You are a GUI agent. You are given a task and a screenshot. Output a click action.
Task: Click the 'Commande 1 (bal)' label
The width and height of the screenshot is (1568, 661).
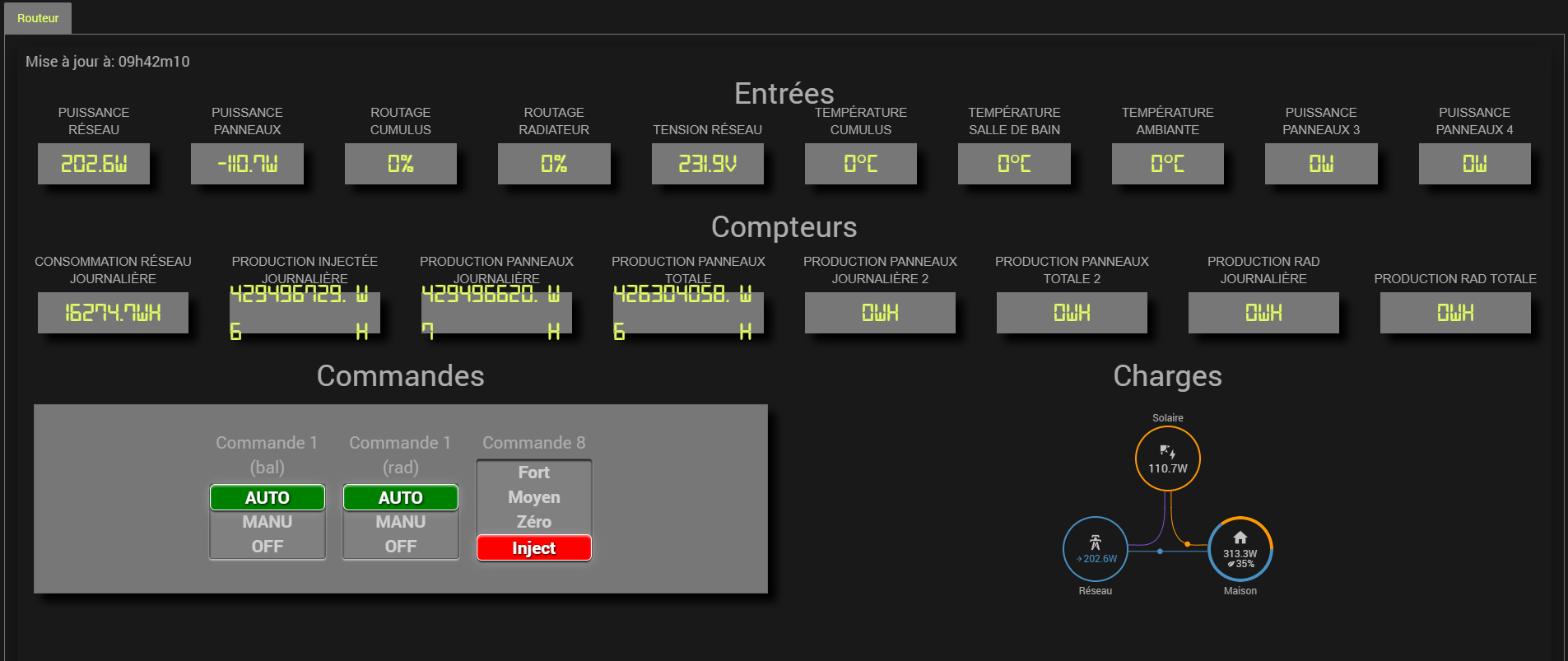pyautogui.click(x=267, y=455)
